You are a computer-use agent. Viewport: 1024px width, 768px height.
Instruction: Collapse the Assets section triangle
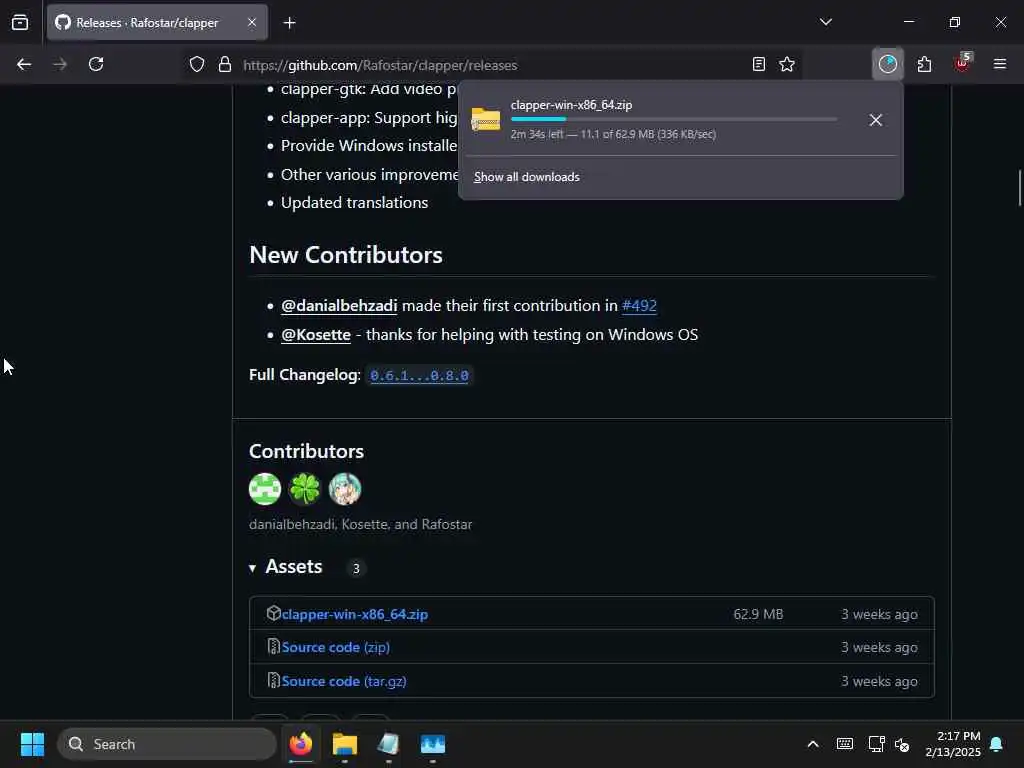click(252, 568)
